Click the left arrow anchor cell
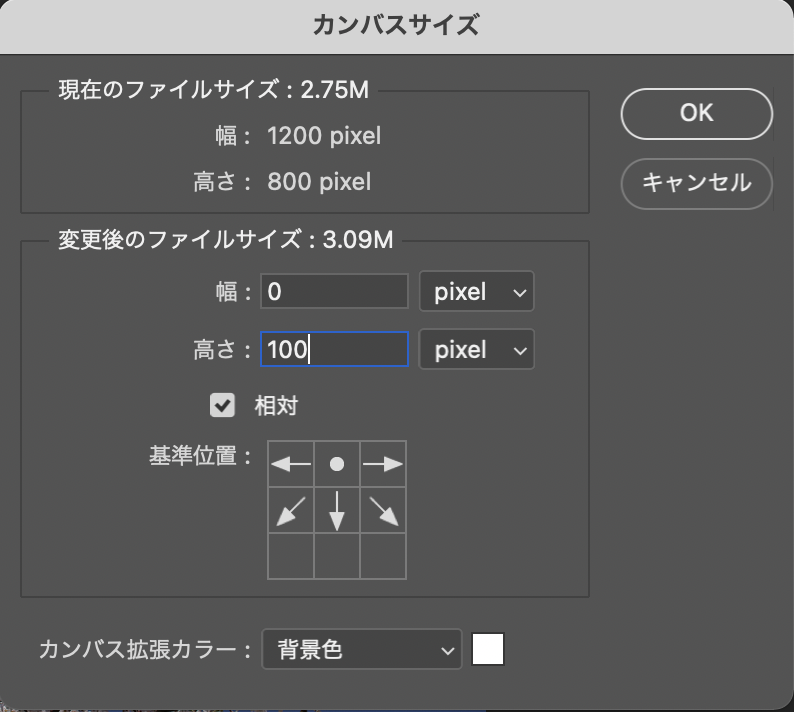This screenshot has width=794, height=712. [291, 464]
